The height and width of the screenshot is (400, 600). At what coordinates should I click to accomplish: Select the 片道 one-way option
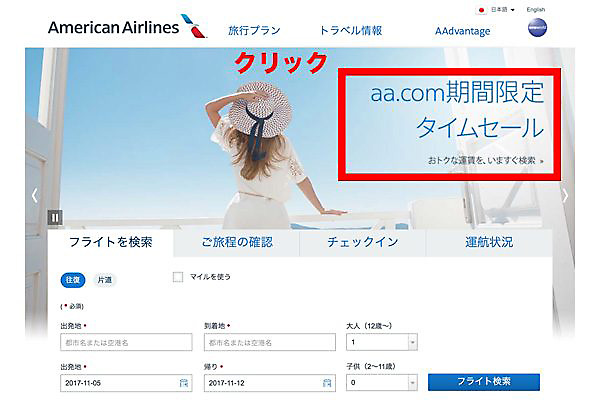[104, 280]
